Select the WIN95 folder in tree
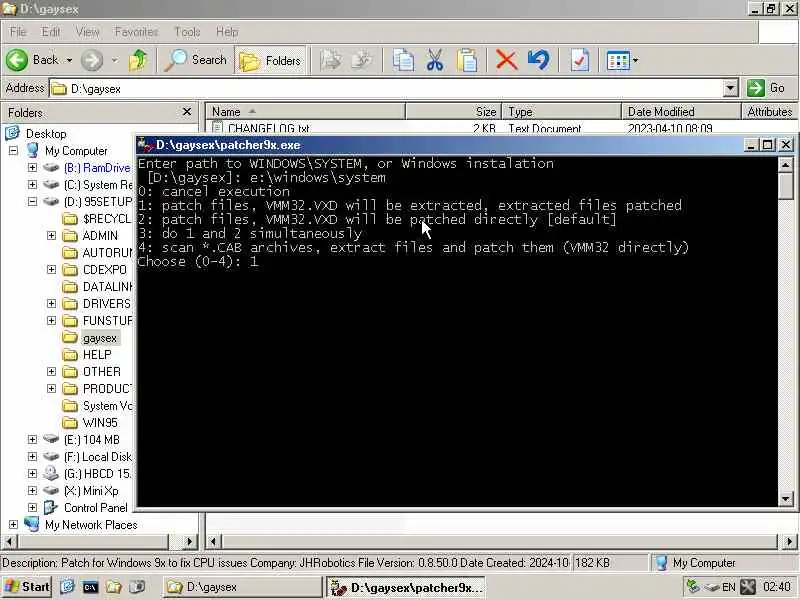 [x=100, y=422]
